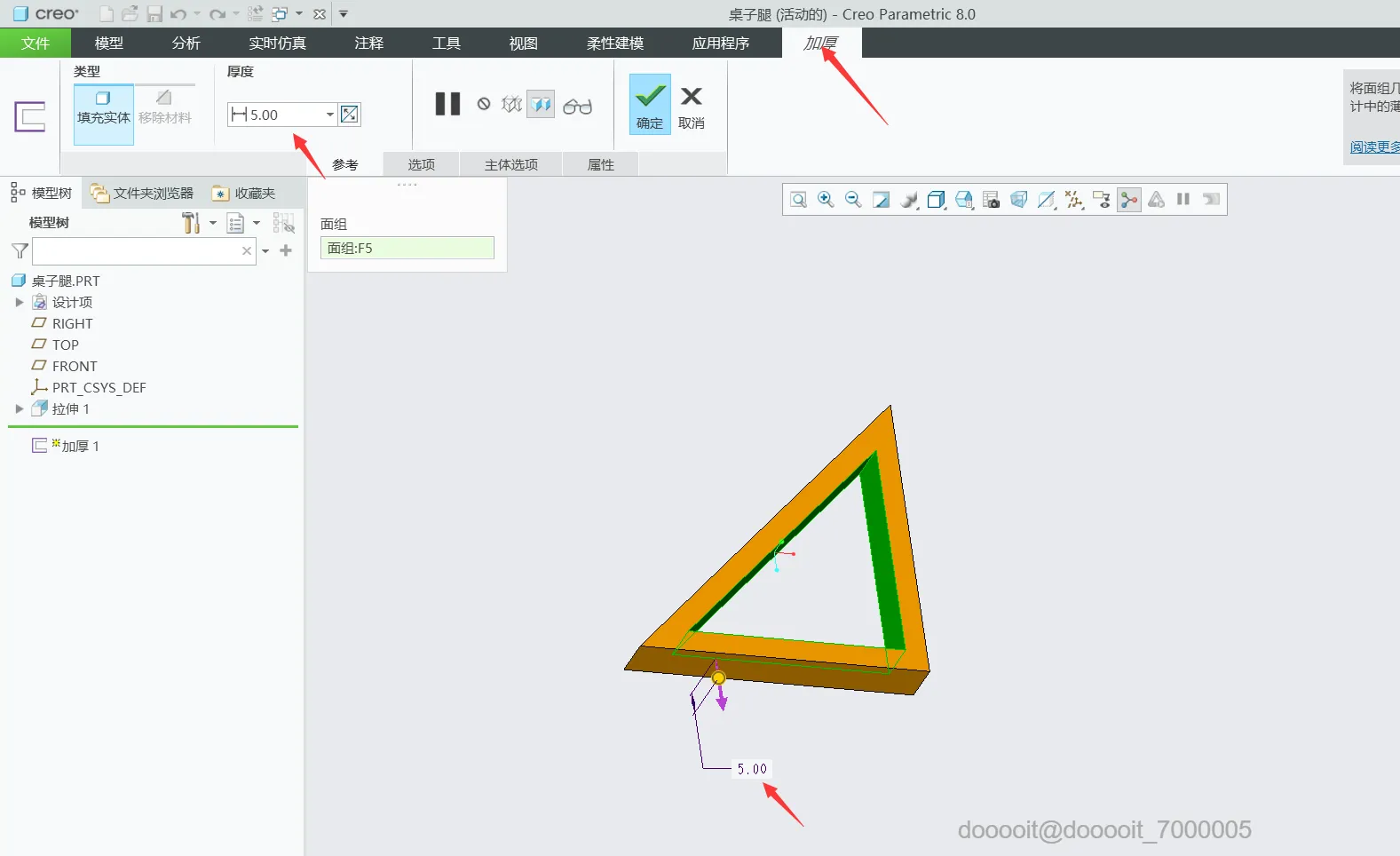Confirm the feature with 确定
1400x856 pixels.
650,105
